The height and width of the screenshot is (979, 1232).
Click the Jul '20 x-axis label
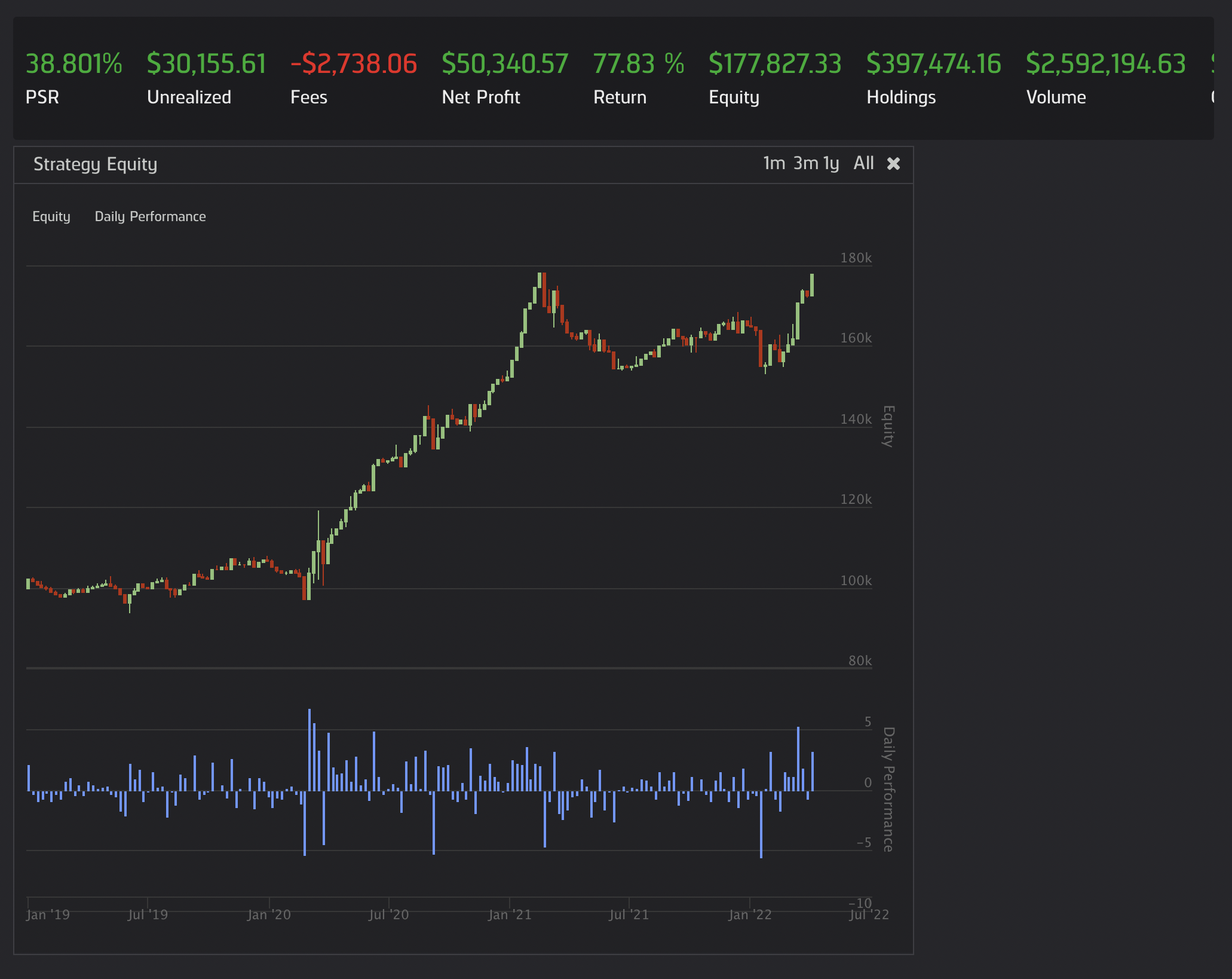pos(389,914)
